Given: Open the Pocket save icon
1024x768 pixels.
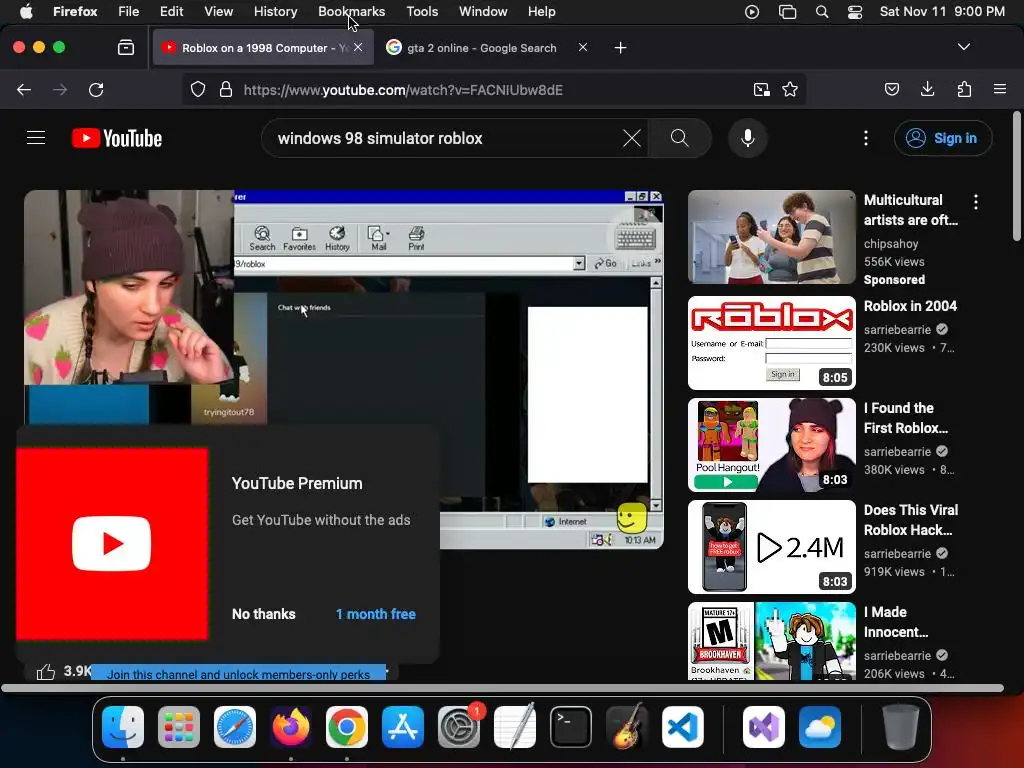Looking at the screenshot, I should (892, 89).
